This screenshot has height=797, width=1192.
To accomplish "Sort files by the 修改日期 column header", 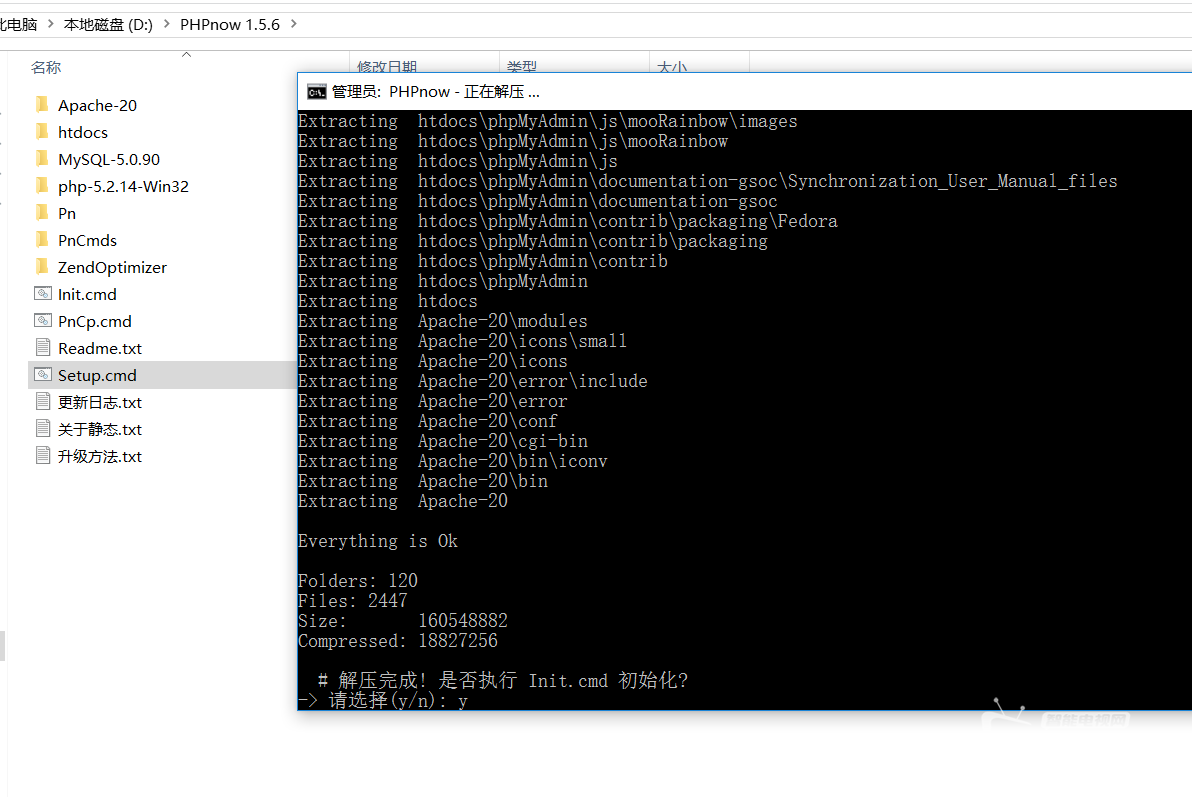I will [387, 66].
